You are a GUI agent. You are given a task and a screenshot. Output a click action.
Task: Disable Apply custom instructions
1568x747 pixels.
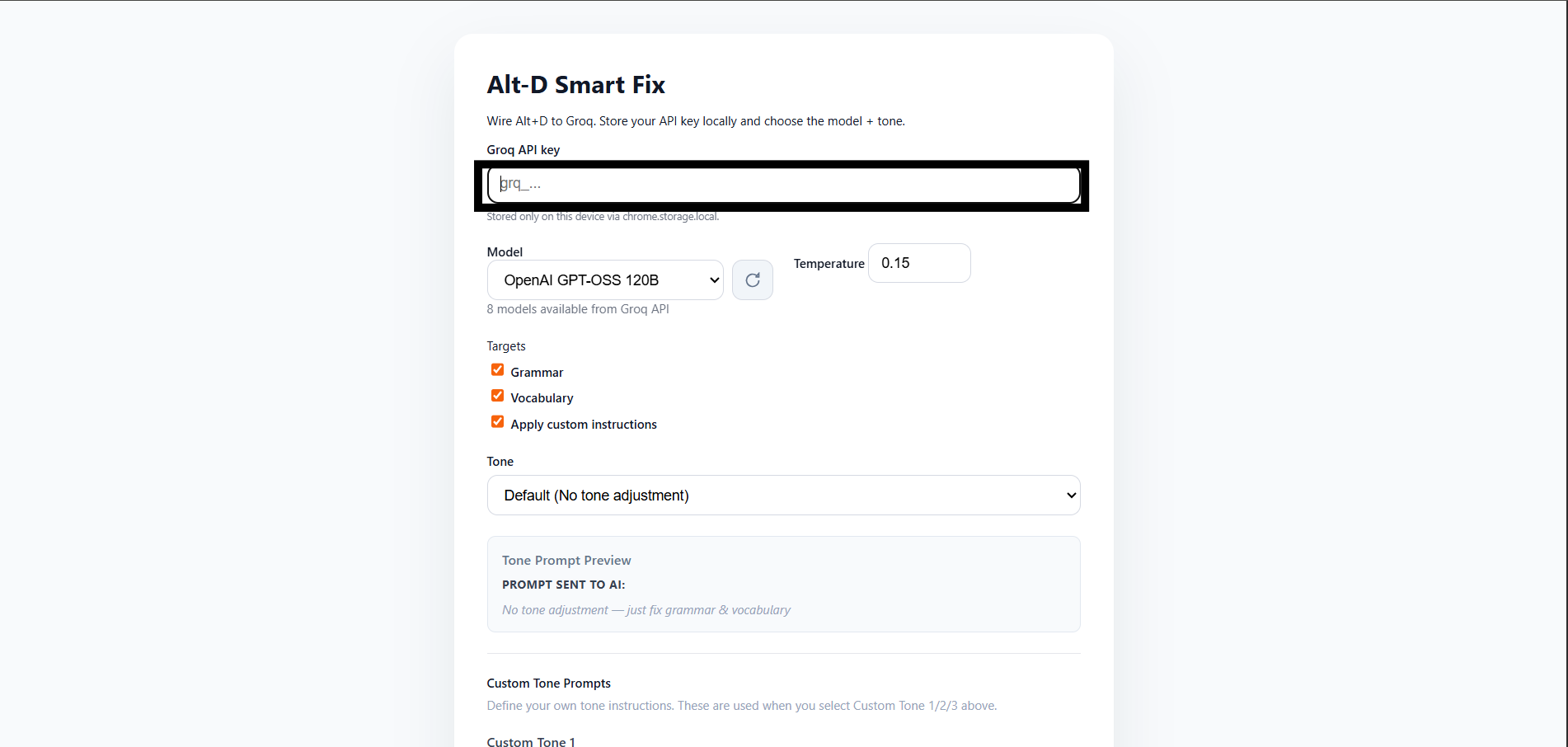497,421
